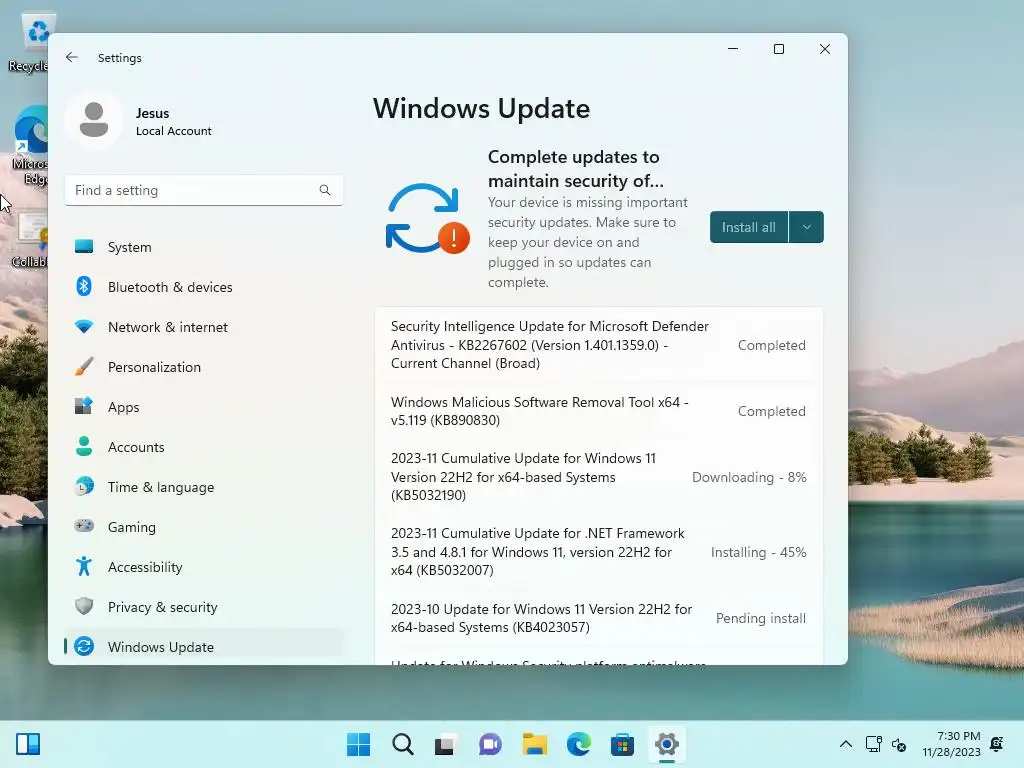Open Network & internet settings
Viewport: 1024px width, 768px height.
204,327
